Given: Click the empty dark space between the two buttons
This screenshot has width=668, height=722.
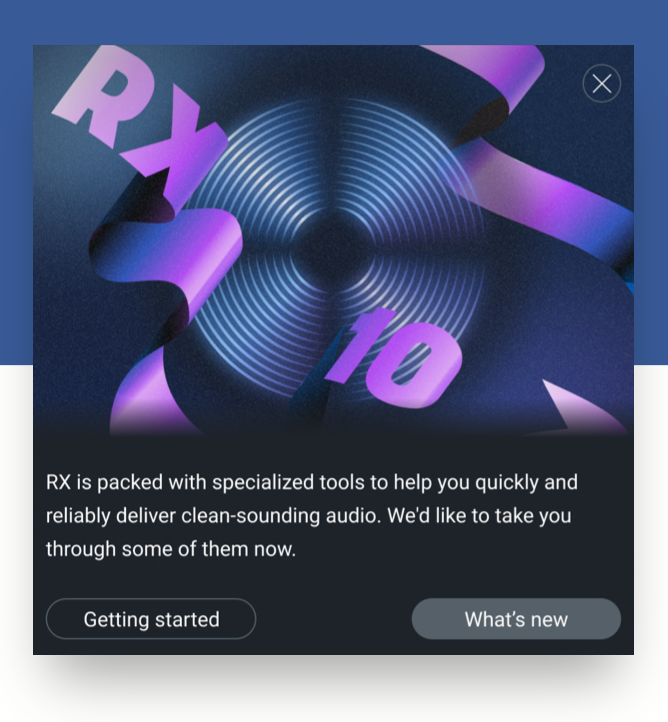Looking at the screenshot, I should click(x=334, y=619).
